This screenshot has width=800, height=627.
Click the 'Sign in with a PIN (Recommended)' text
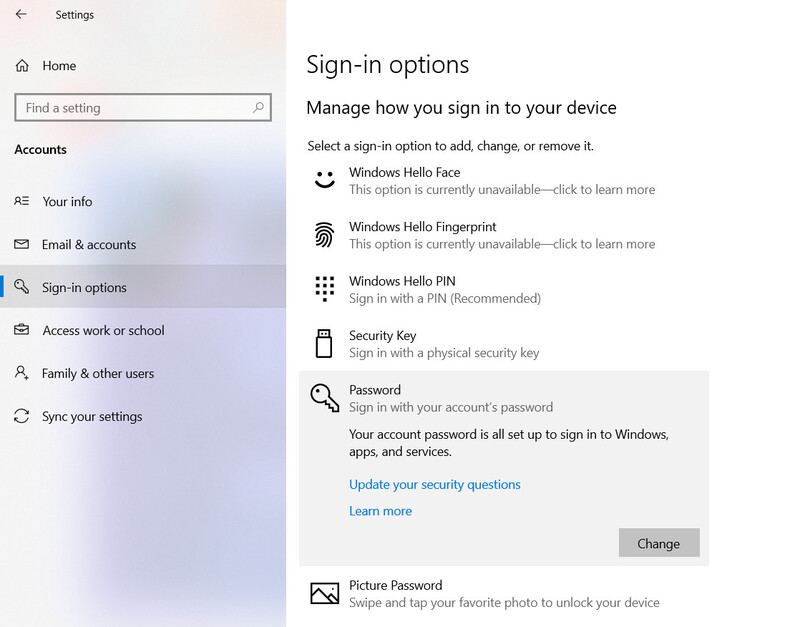tap(444, 298)
